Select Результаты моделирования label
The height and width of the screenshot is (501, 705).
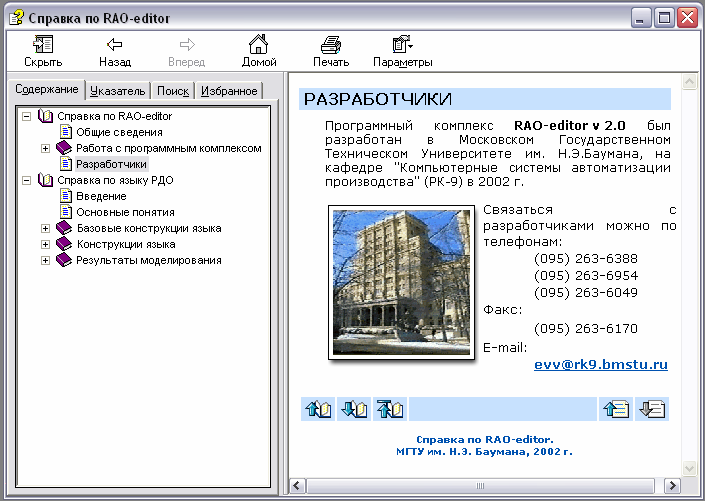click(x=148, y=260)
